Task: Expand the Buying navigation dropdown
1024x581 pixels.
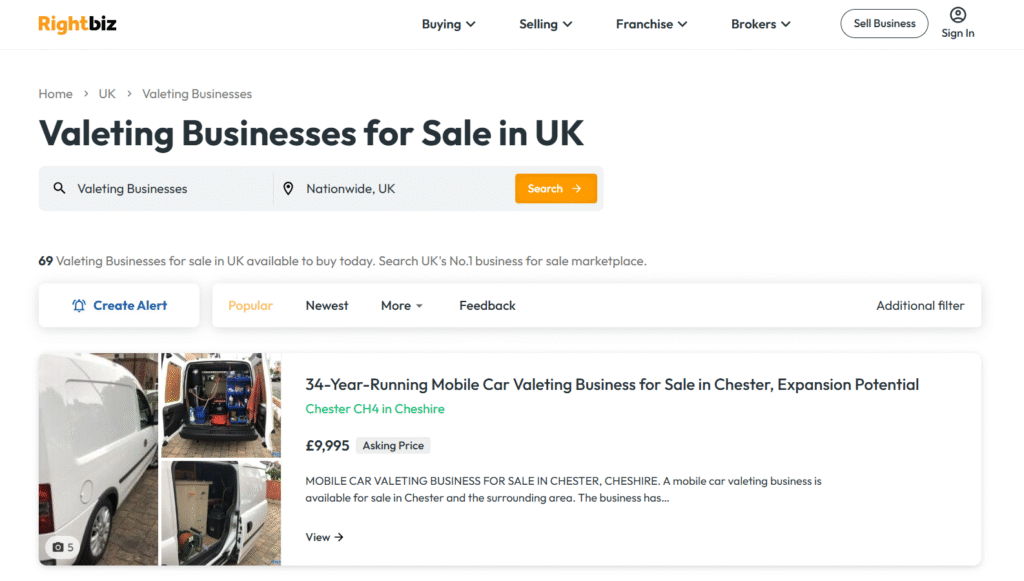Action: coord(448,23)
